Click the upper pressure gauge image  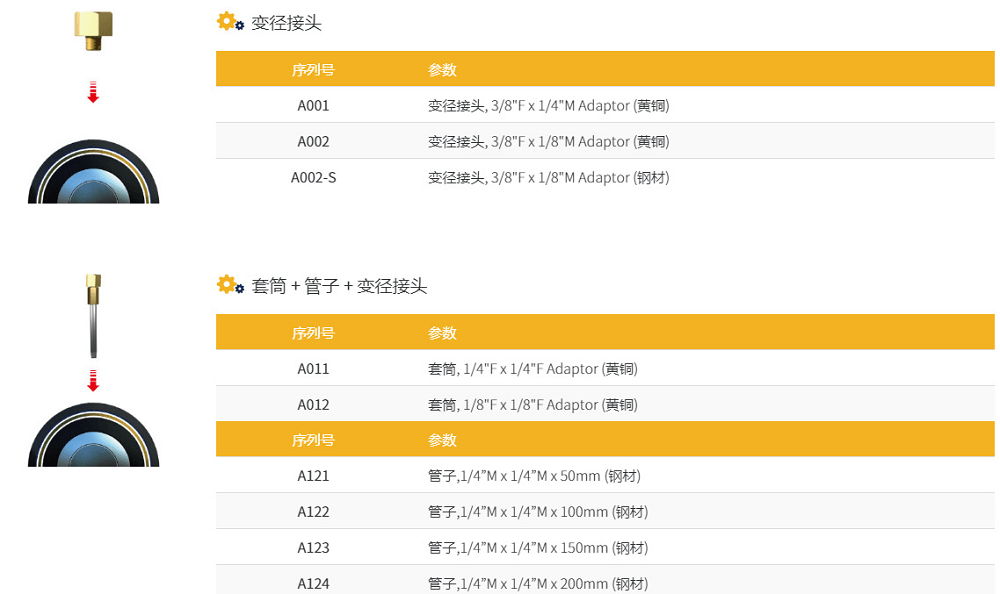[93, 172]
